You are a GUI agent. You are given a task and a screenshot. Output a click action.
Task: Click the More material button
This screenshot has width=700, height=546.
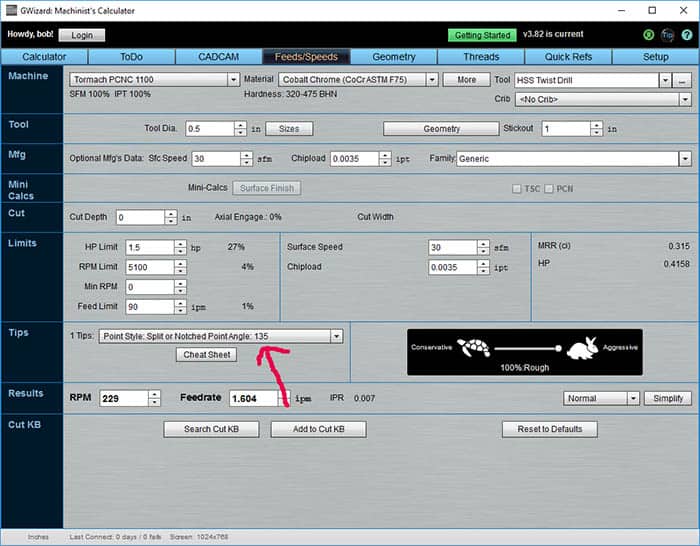[x=467, y=80]
